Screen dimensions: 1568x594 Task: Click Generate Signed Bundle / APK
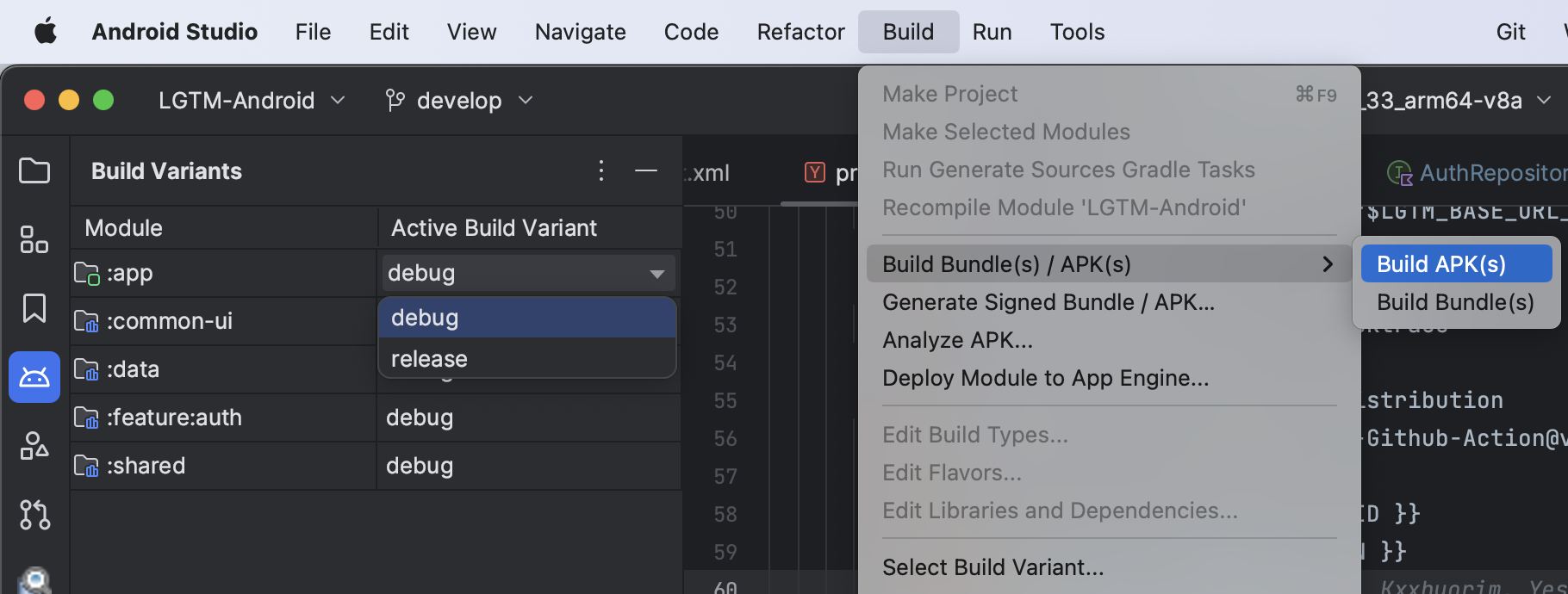click(x=1048, y=302)
